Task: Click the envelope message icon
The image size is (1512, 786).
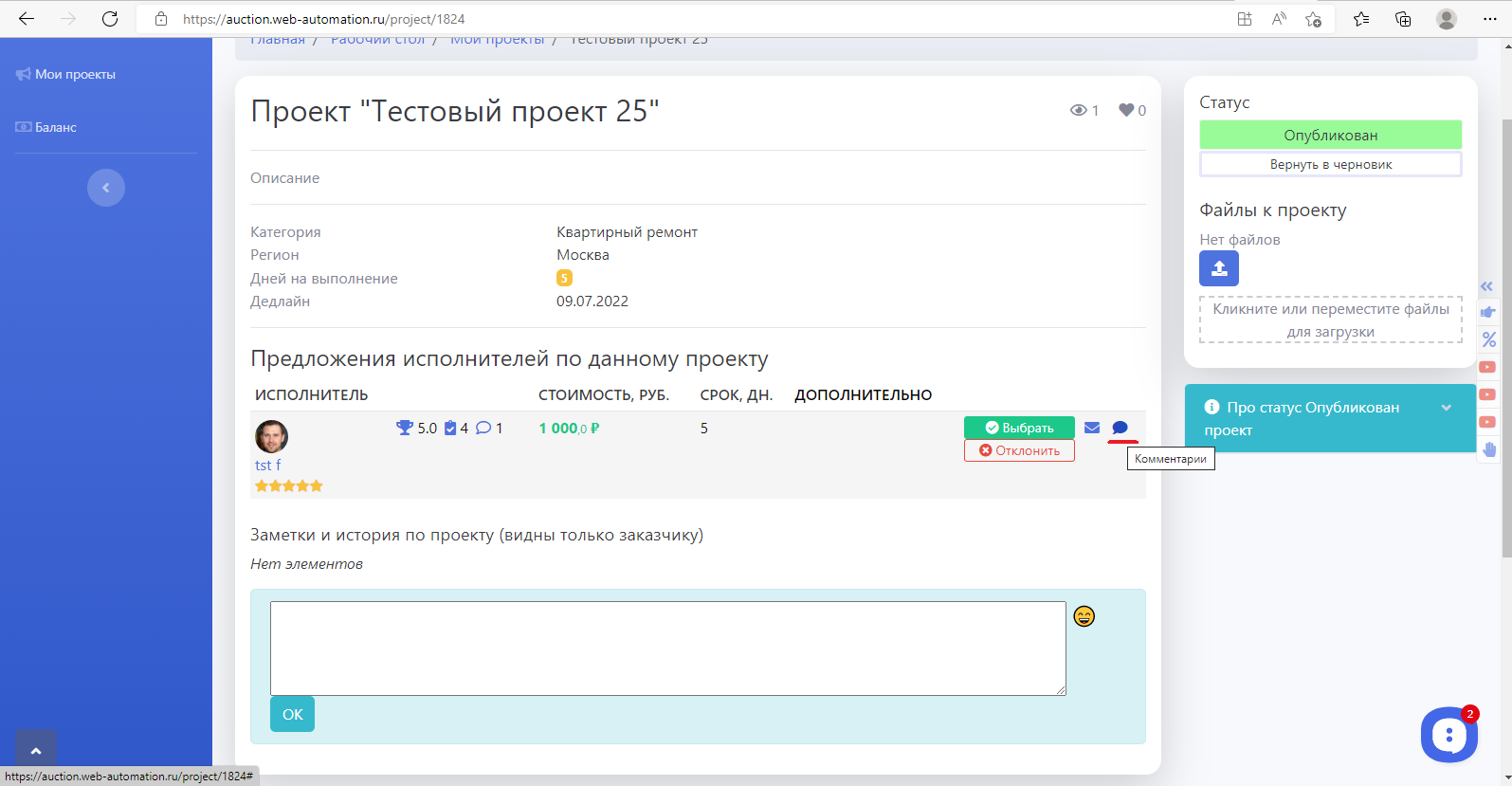Action: coord(1092,428)
